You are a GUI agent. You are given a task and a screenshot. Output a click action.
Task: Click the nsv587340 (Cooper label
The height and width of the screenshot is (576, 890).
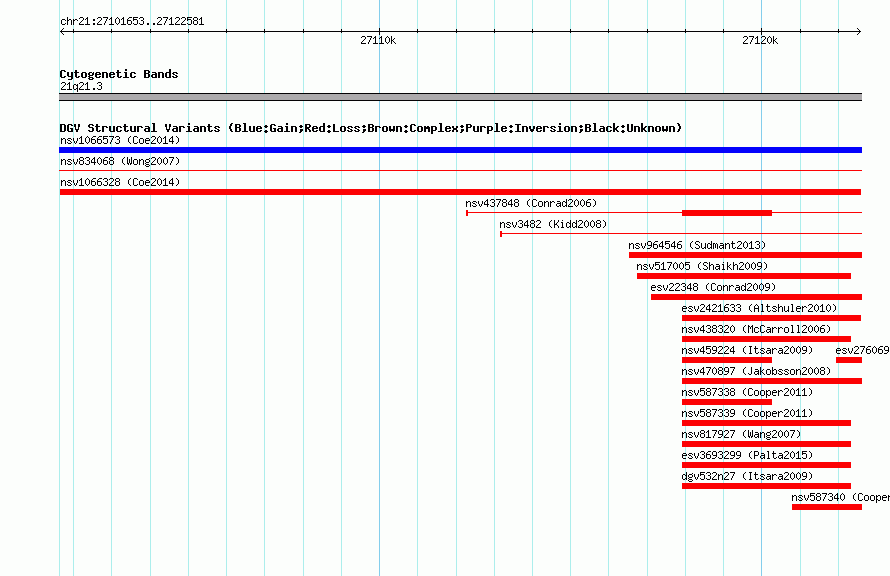(841, 497)
